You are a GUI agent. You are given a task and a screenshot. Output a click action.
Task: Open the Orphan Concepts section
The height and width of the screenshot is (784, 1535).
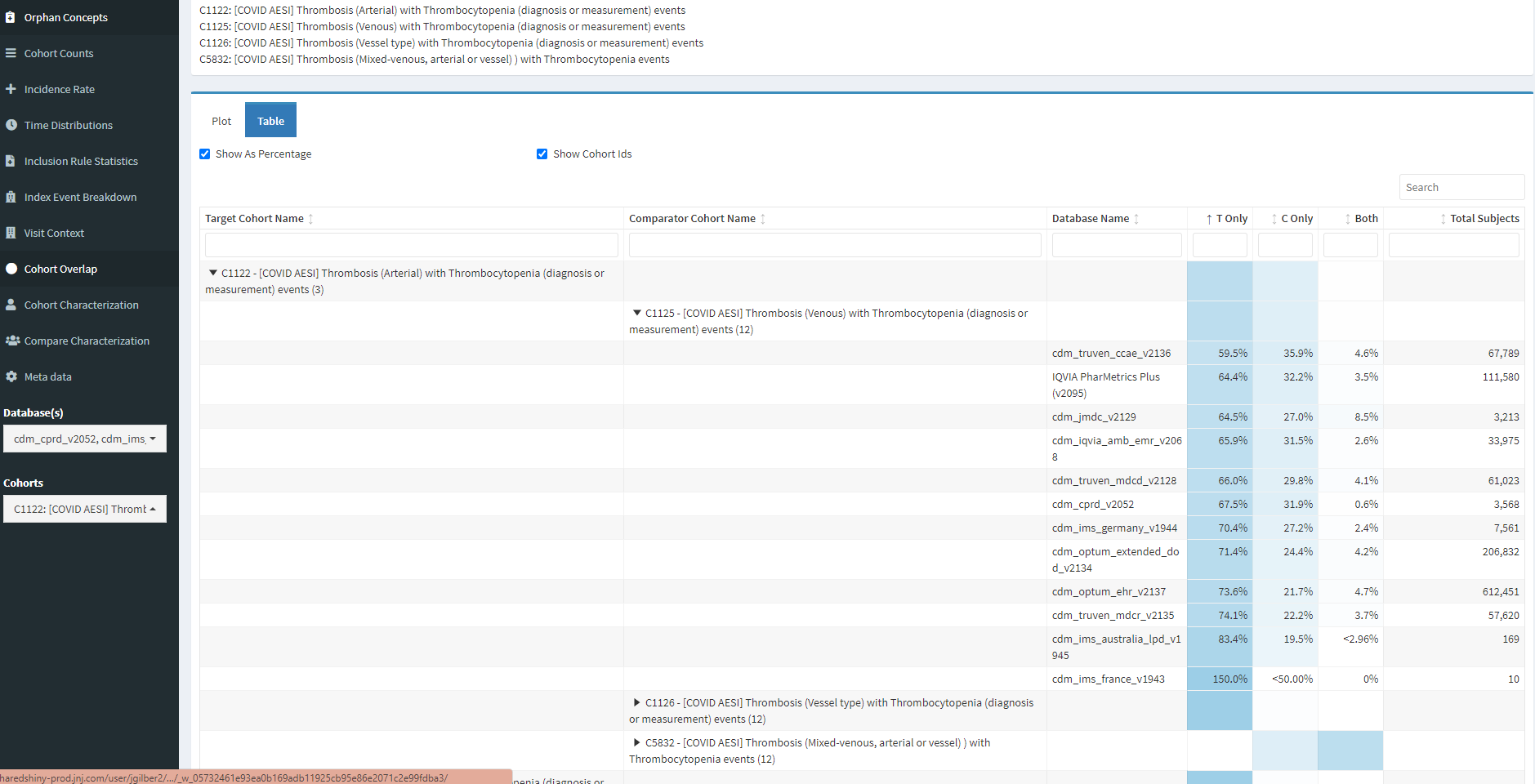tap(65, 16)
